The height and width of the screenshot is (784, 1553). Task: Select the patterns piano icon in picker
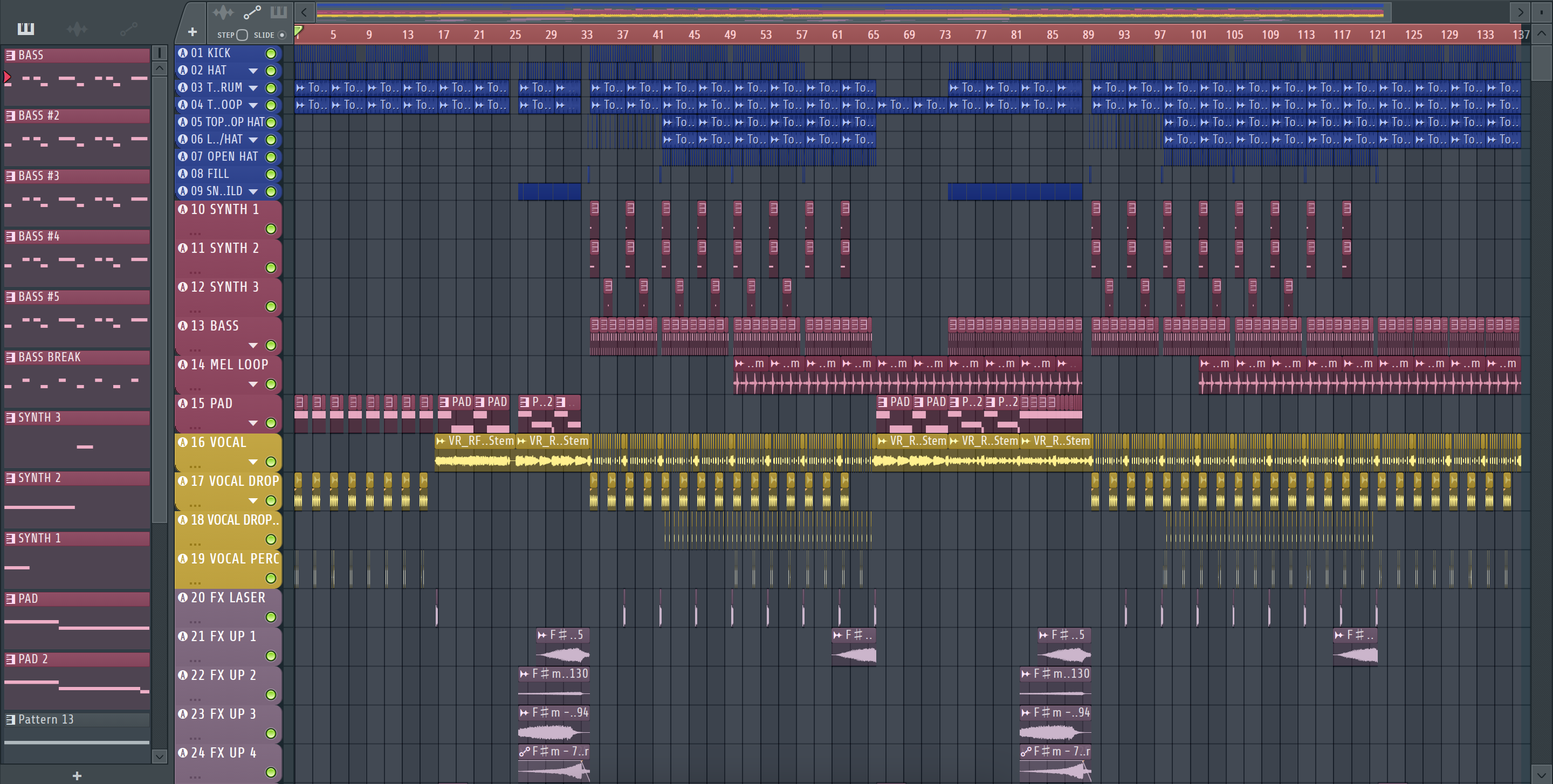[26, 29]
